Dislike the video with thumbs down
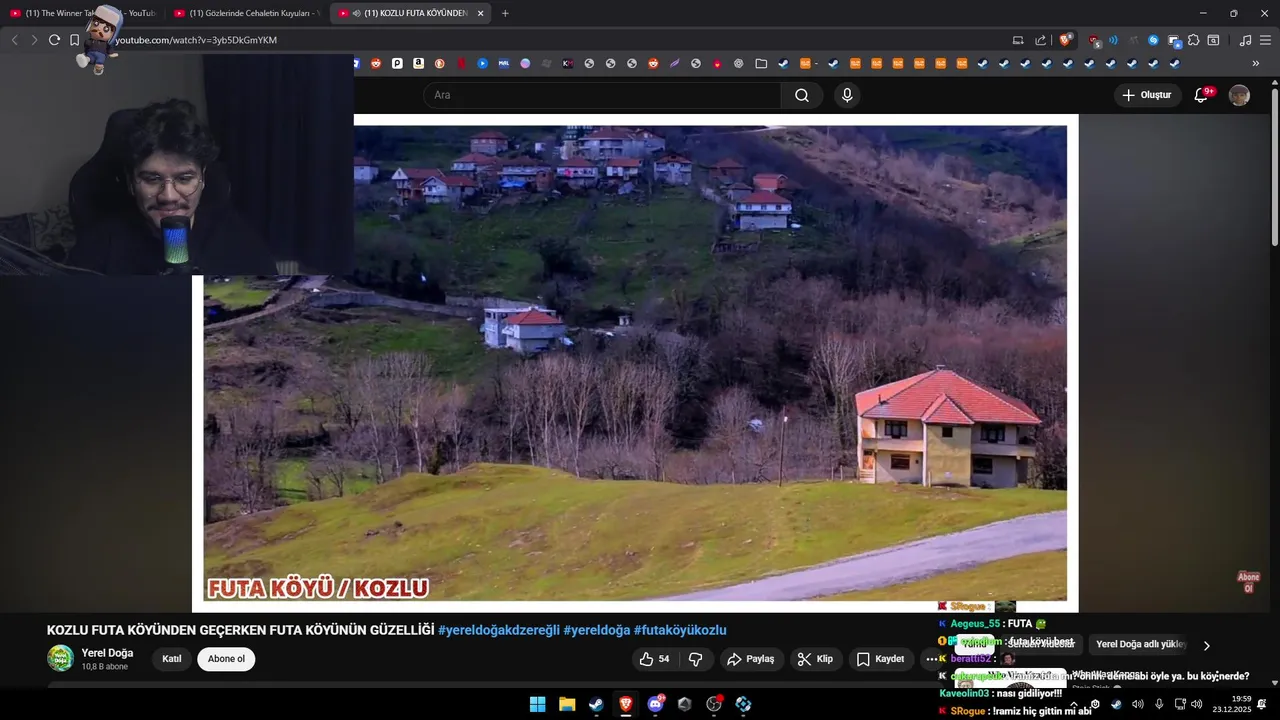This screenshot has width=1280, height=720. click(x=696, y=659)
